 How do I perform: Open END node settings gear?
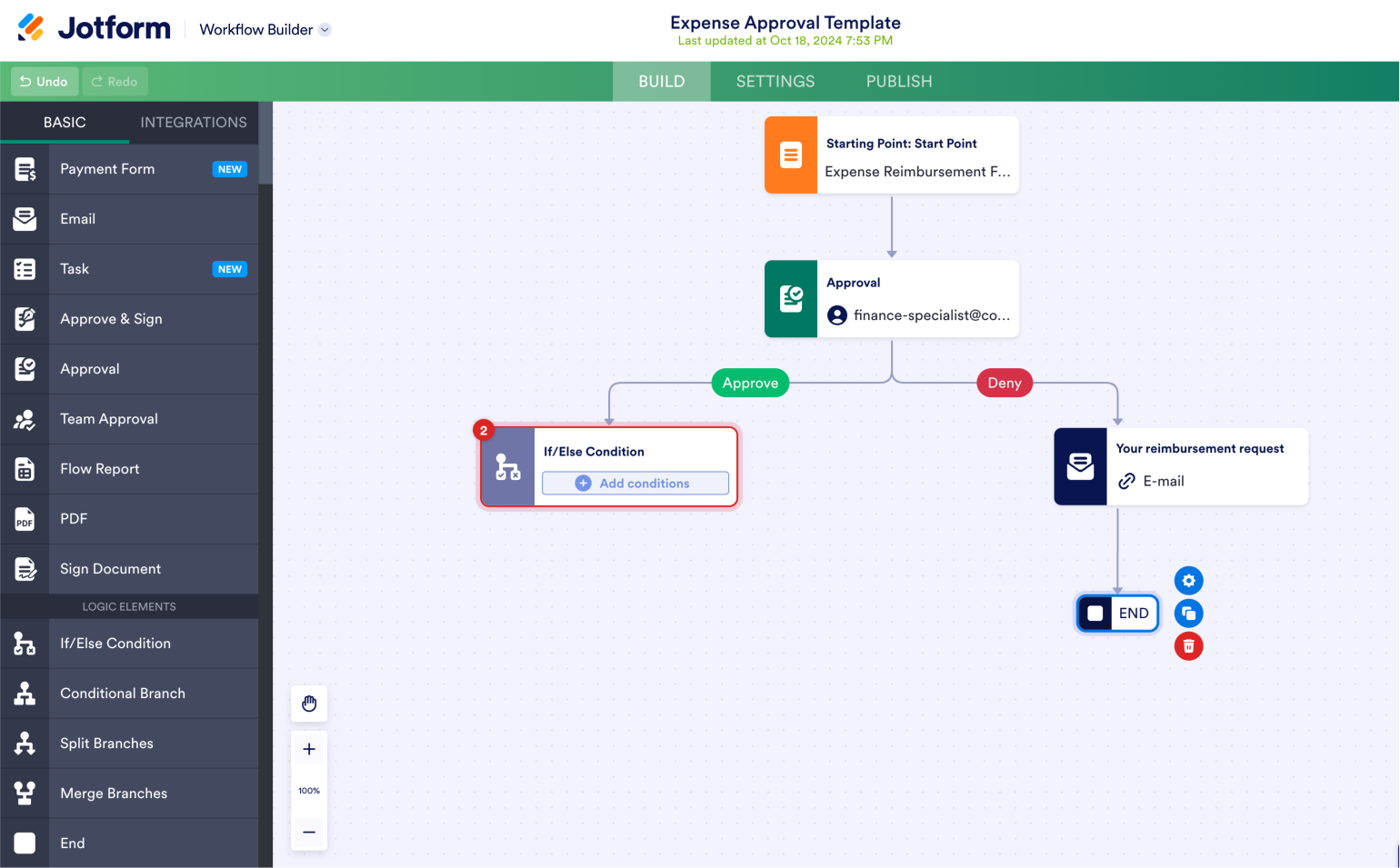[x=1189, y=581]
